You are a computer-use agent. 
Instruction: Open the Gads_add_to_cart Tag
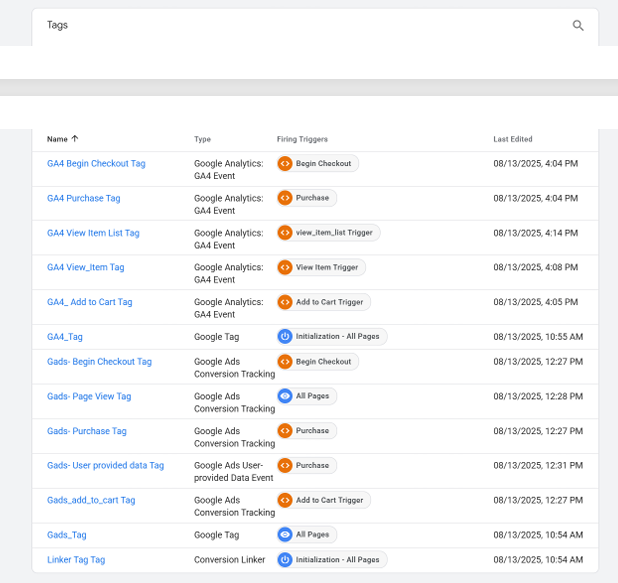coord(91,500)
